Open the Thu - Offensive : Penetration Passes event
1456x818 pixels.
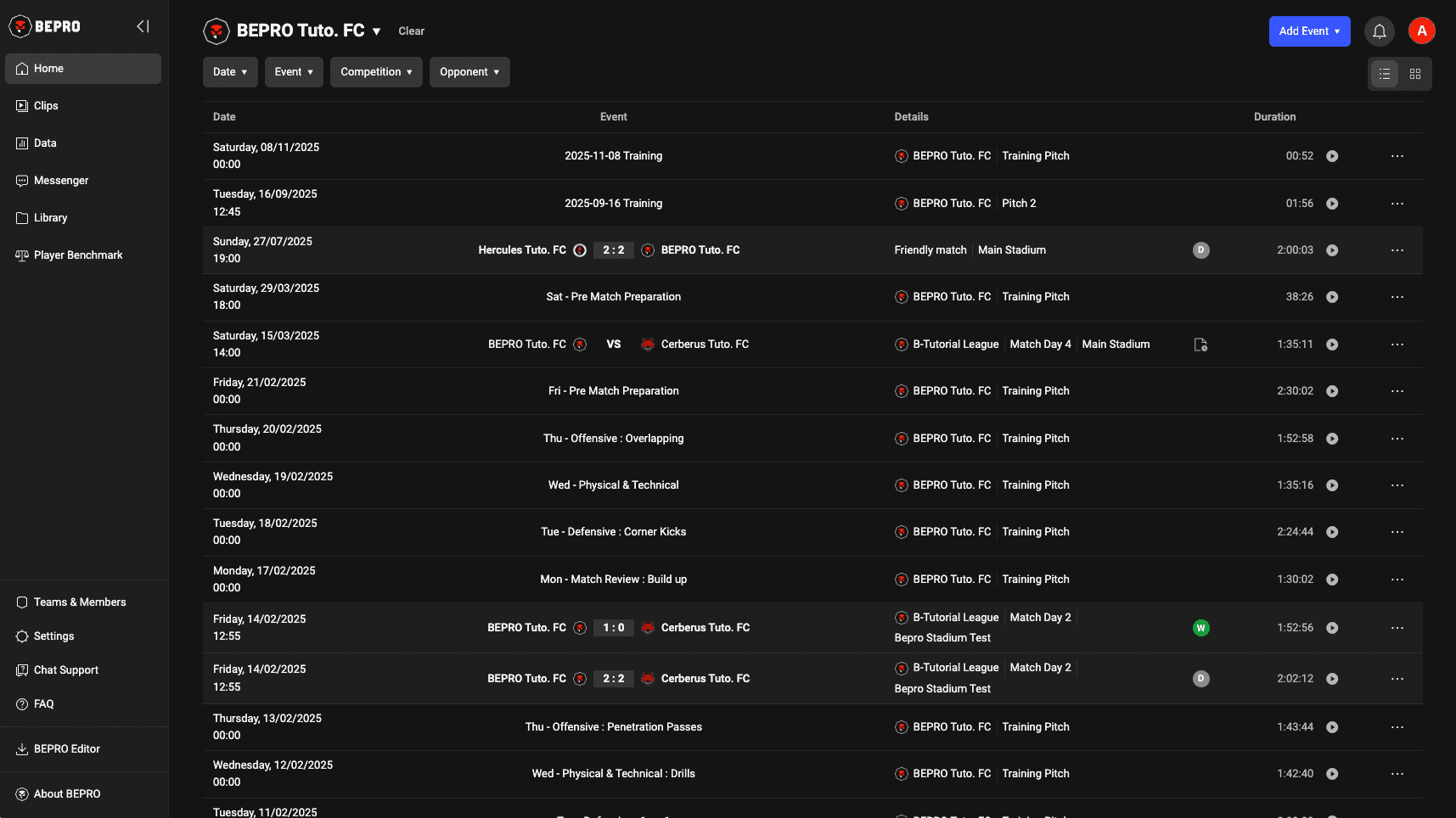(613, 727)
